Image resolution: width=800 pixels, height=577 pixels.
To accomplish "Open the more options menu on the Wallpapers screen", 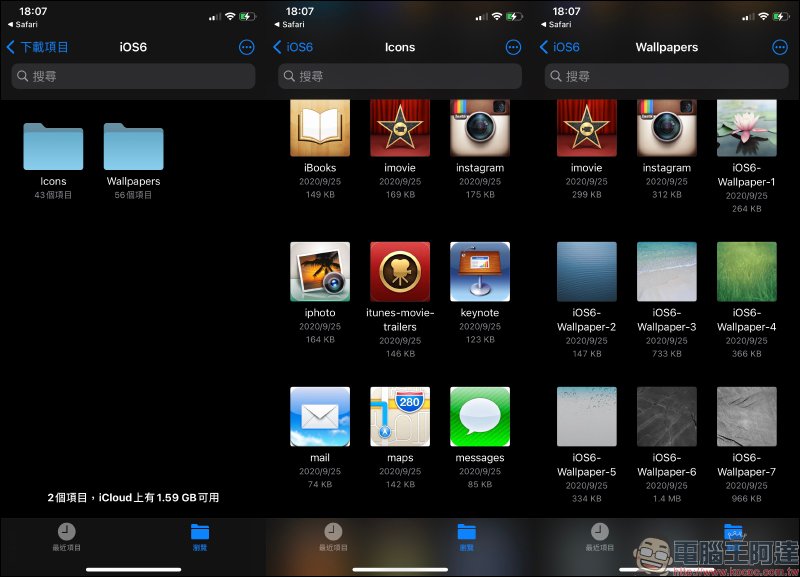I will (x=780, y=47).
